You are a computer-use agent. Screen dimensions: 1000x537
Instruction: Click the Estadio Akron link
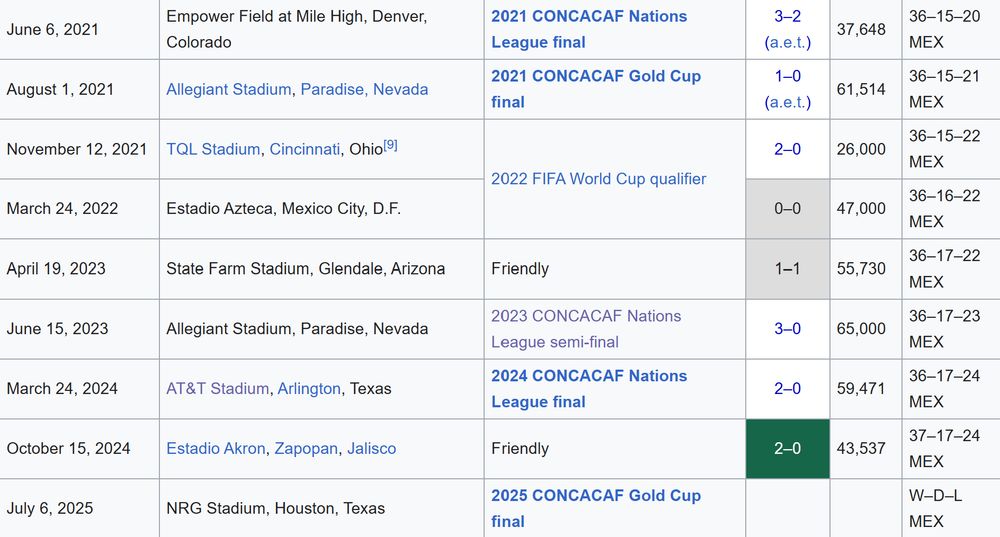pos(216,449)
